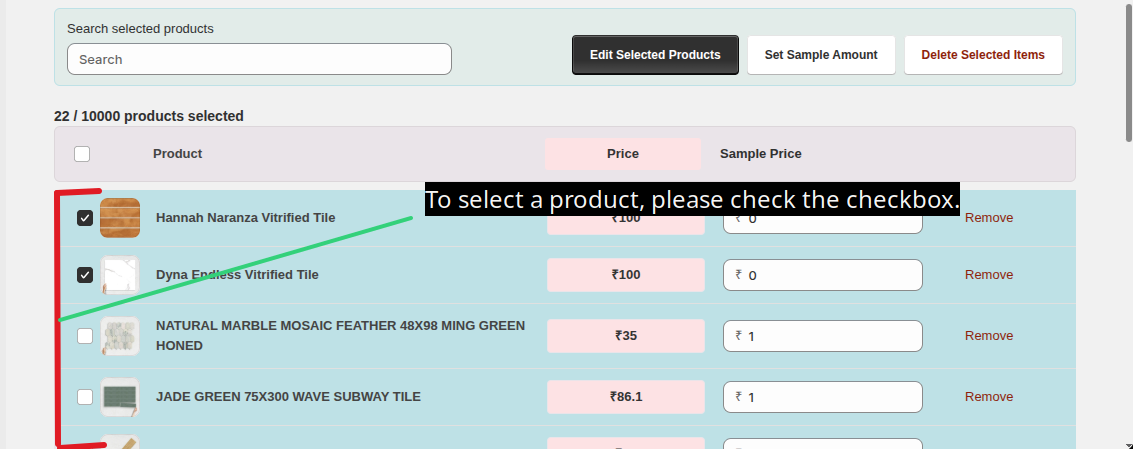Click the Sample Price column header
The height and width of the screenshot is (449, 1133).
(760, 154)
